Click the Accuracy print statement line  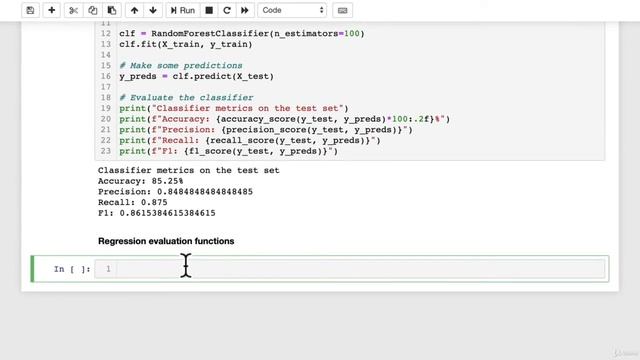(284, 119)
